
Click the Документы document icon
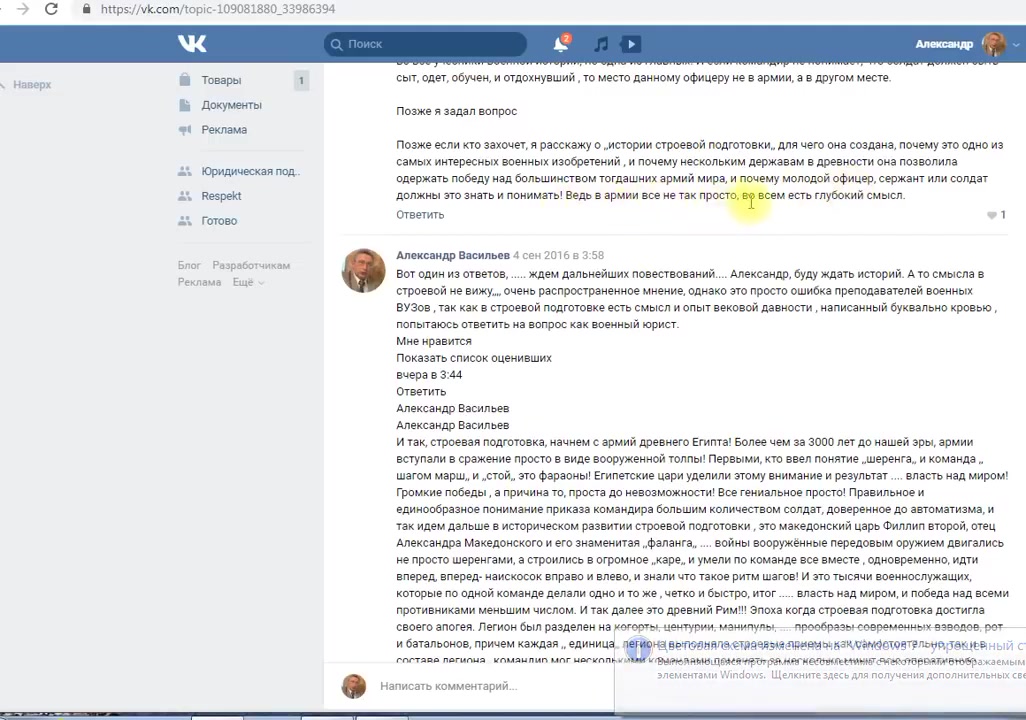(x=185, y=105)
